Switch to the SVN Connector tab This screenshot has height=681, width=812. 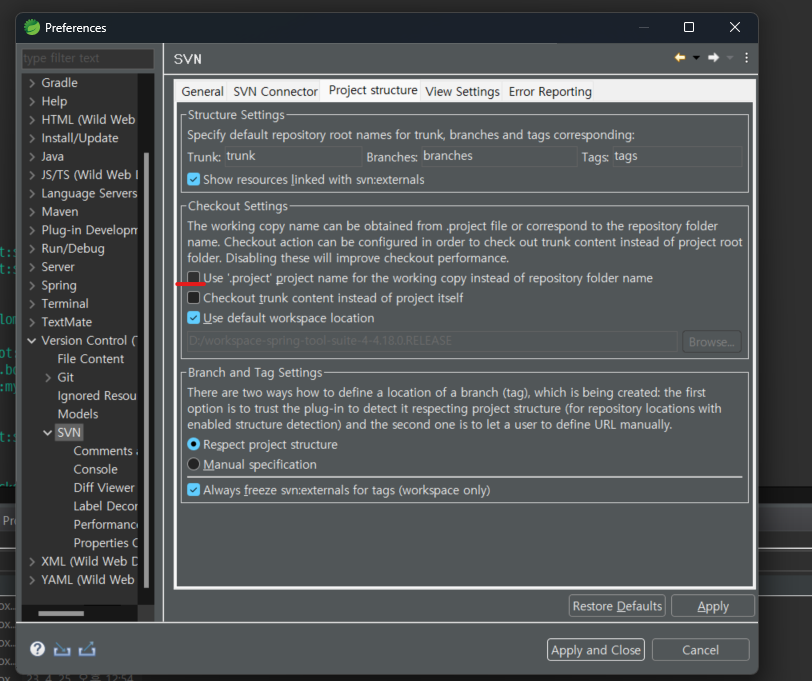pos(275,92)
